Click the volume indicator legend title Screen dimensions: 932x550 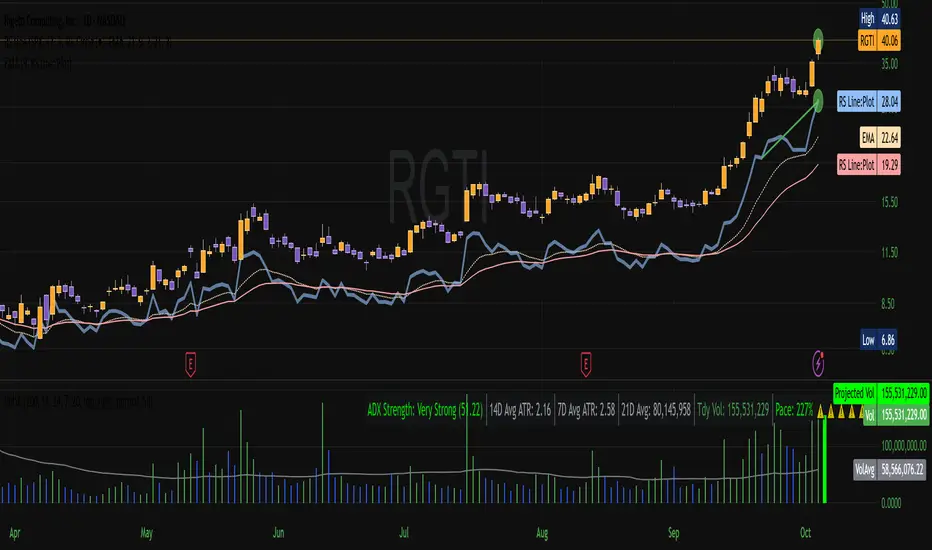[x=77, y=403]
